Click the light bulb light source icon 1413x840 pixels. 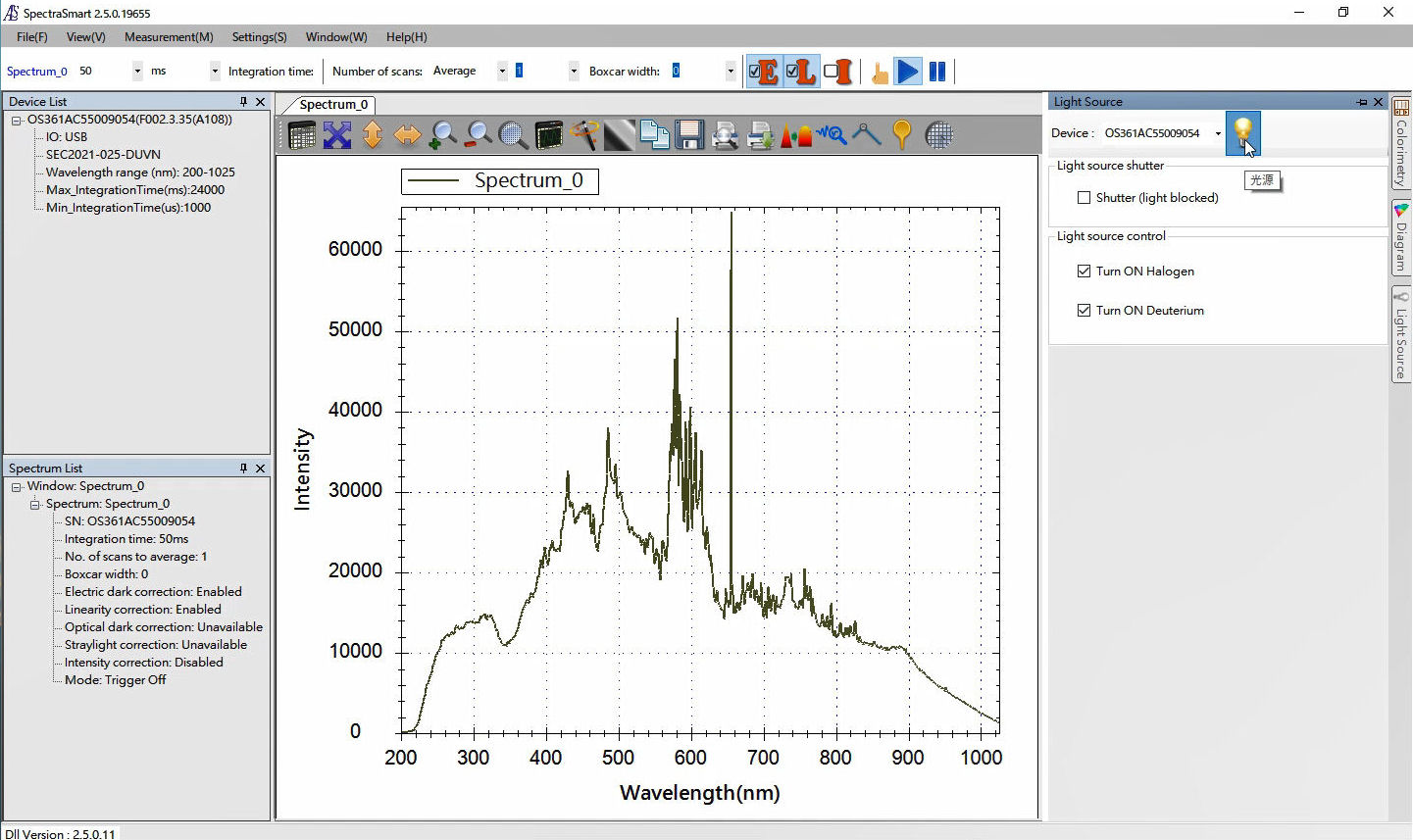coord(1242,132)
